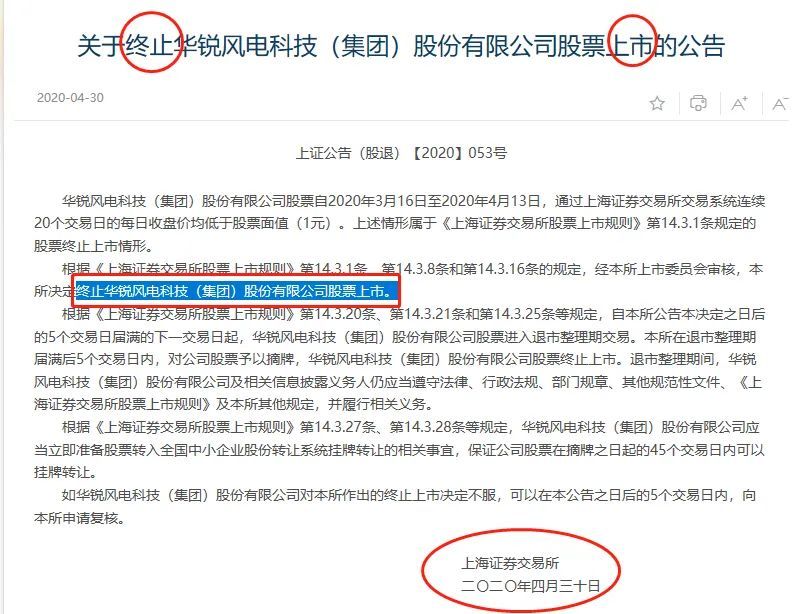Click the star favorite icon
794x614 pixels.
coord(657,103)
